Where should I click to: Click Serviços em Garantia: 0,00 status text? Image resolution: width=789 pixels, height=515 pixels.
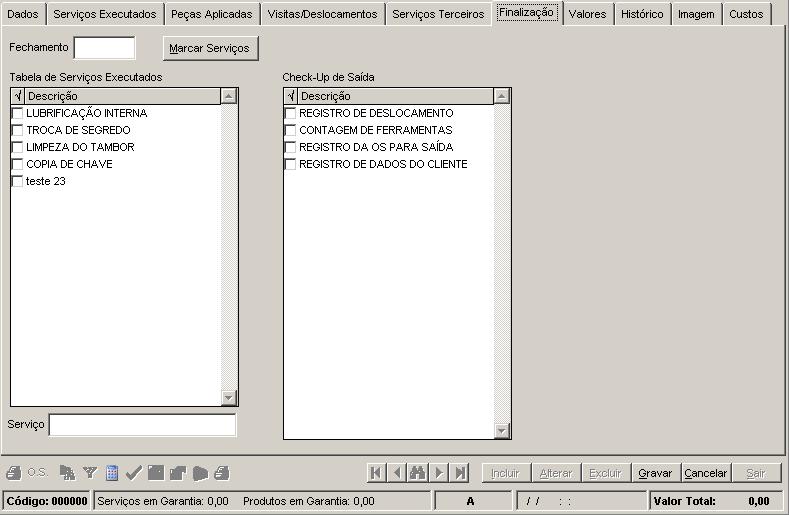(163, 501)
